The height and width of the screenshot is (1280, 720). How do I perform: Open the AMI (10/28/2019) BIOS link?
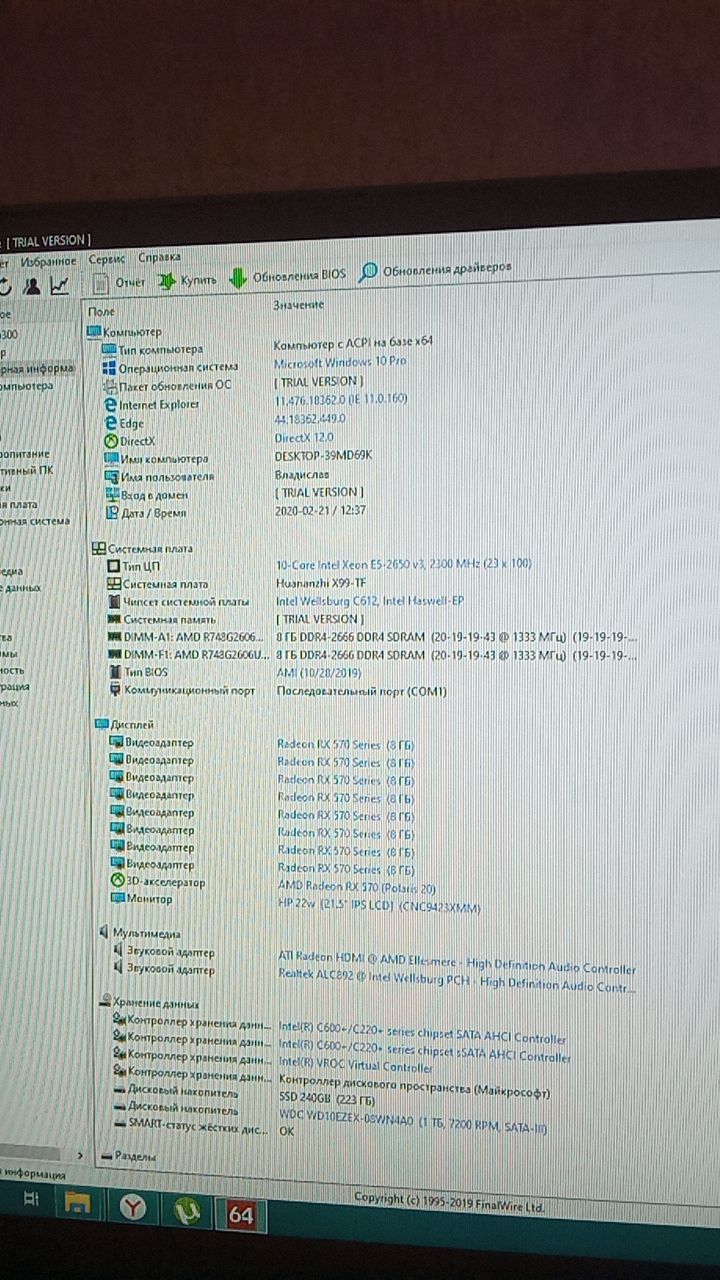tap(317, 674)
